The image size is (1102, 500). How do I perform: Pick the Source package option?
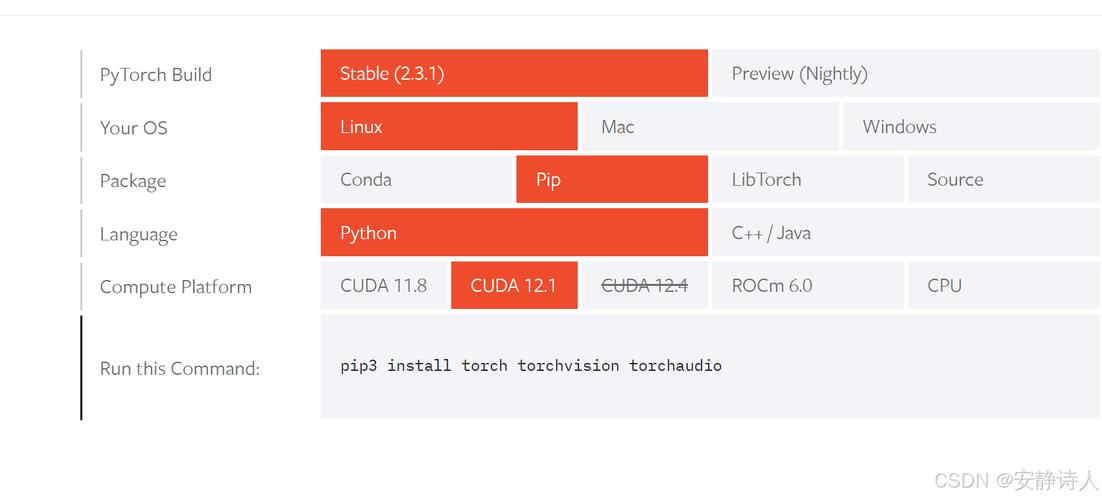click(x=1003, y=180)
